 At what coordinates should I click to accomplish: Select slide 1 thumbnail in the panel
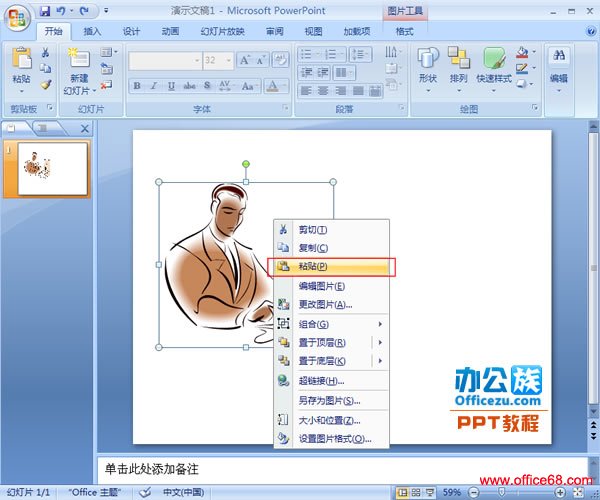[x=52, y=169]
